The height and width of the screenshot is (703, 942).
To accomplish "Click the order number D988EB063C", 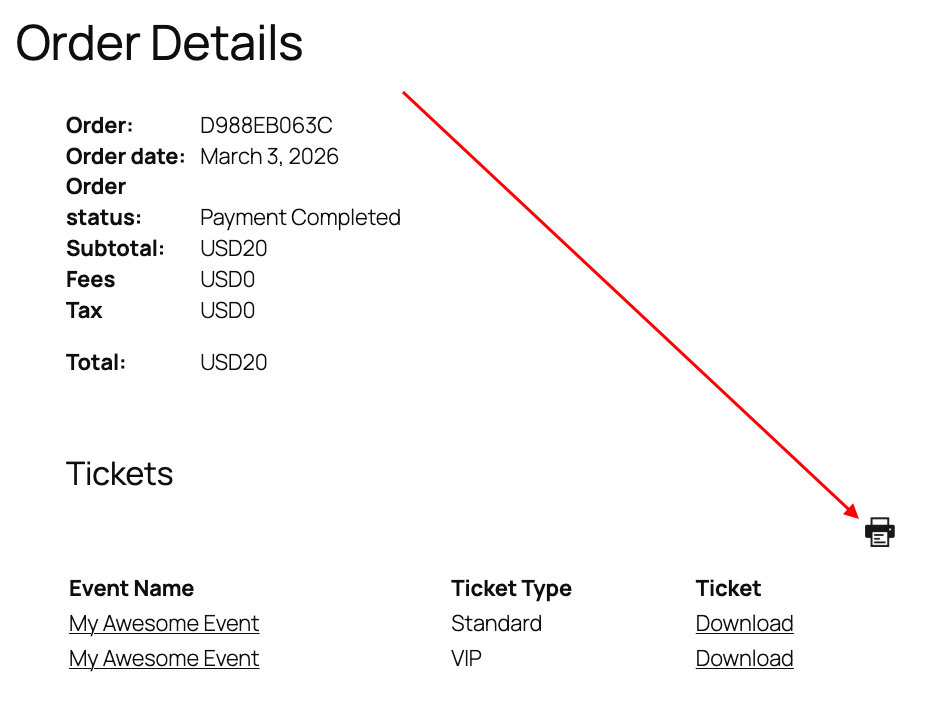I will (266, 126).
